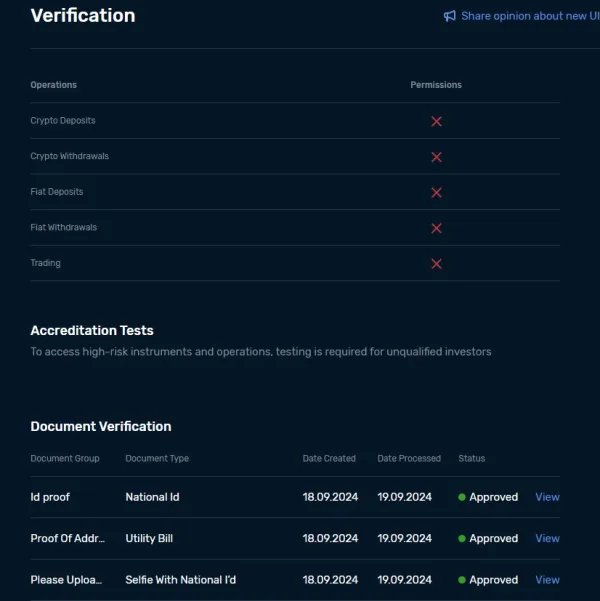Click the red X for Crypto Deposits
Viewport: 600px width, 601px height.
pyautogui.click(x=436, y=121)
